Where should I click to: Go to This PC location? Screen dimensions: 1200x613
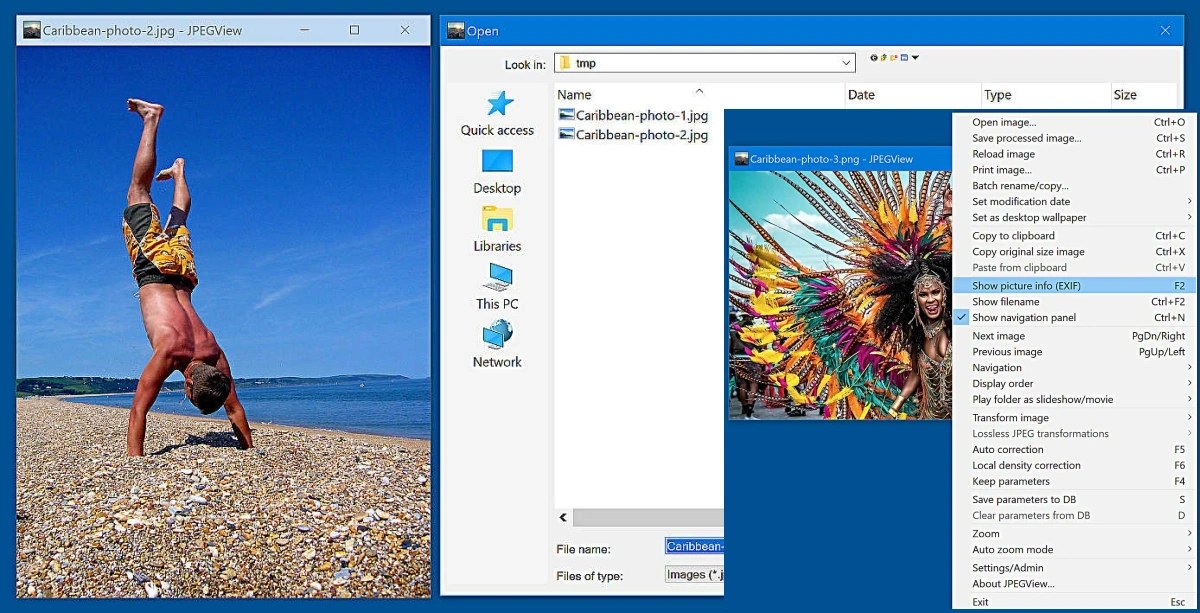coord(497,287)
